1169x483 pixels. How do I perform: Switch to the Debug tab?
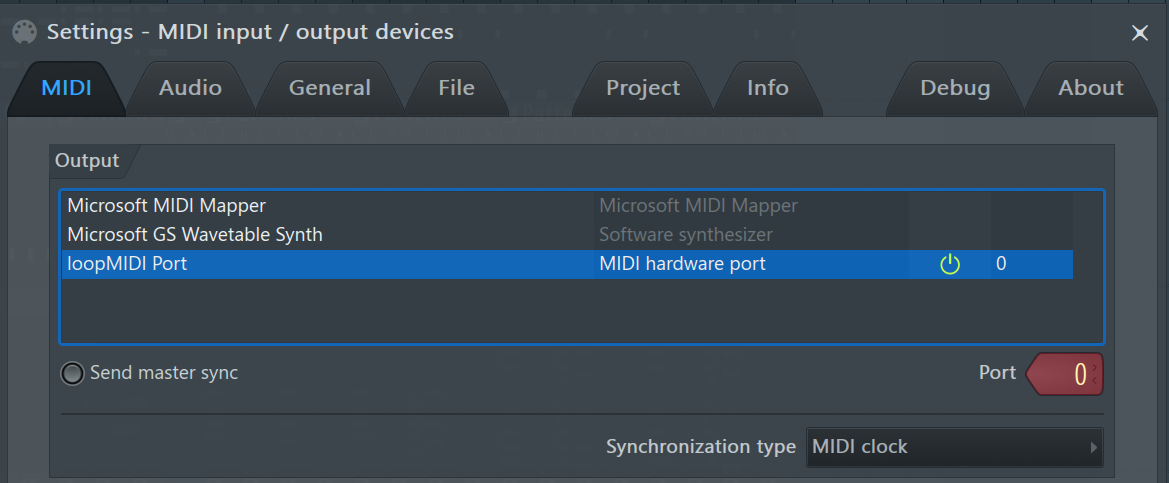tap(955, 88)
